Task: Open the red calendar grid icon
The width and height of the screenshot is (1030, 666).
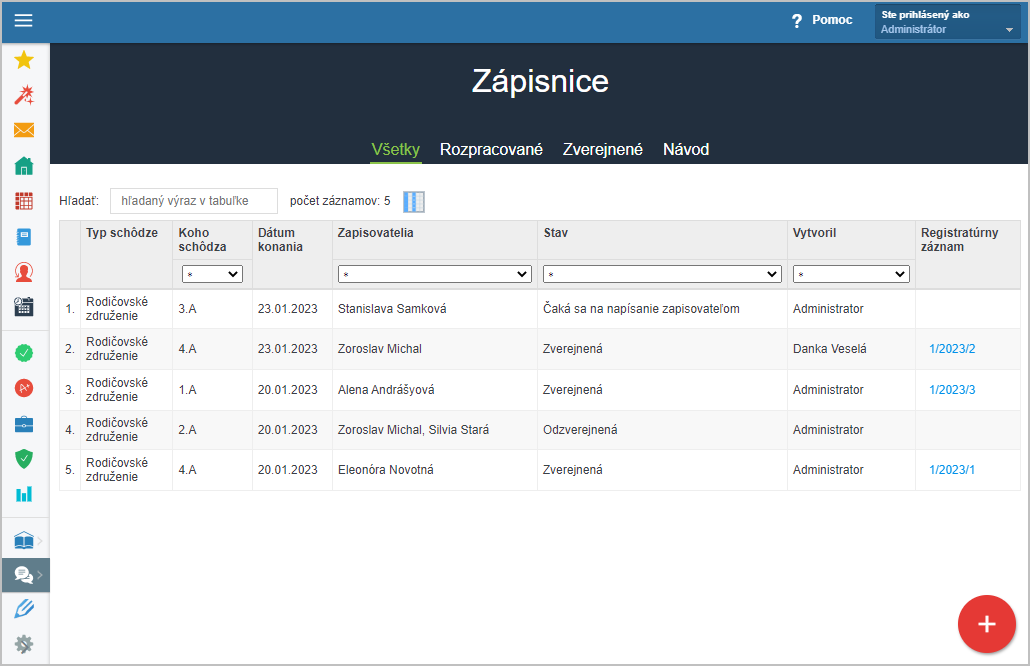Action: (24, 201)
